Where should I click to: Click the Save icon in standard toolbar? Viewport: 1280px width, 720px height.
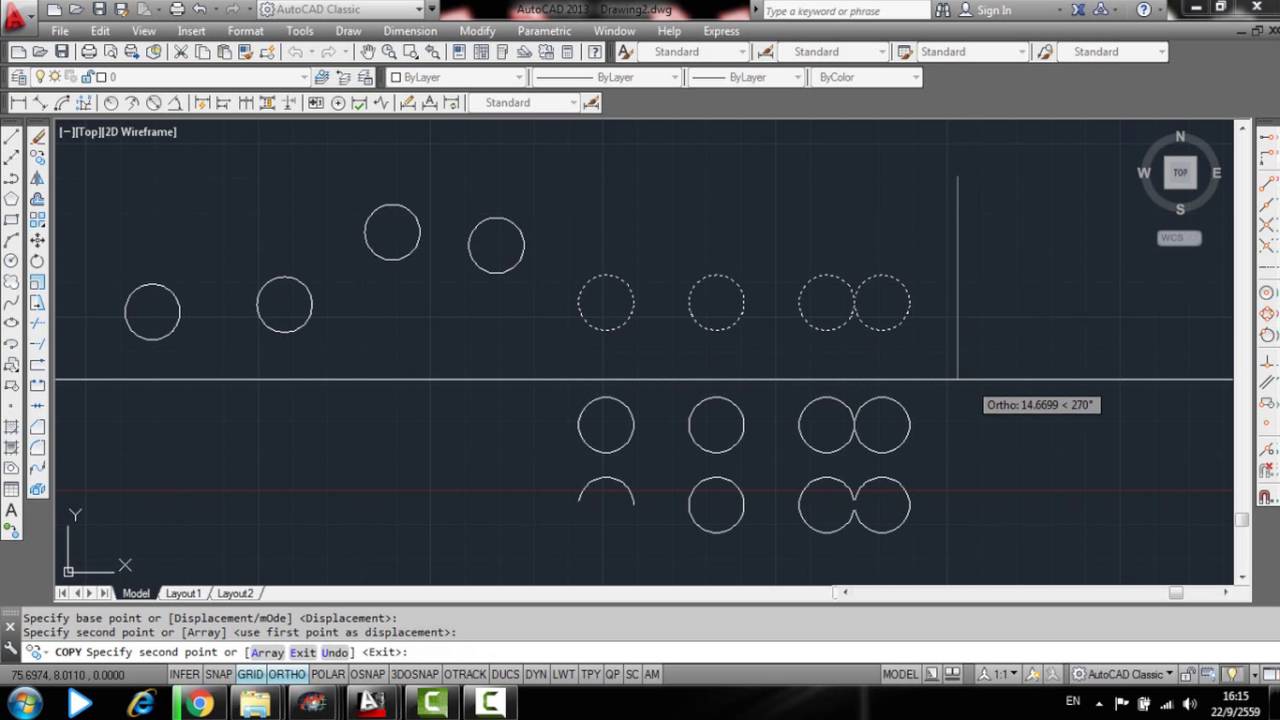click(x=62, y=52)
